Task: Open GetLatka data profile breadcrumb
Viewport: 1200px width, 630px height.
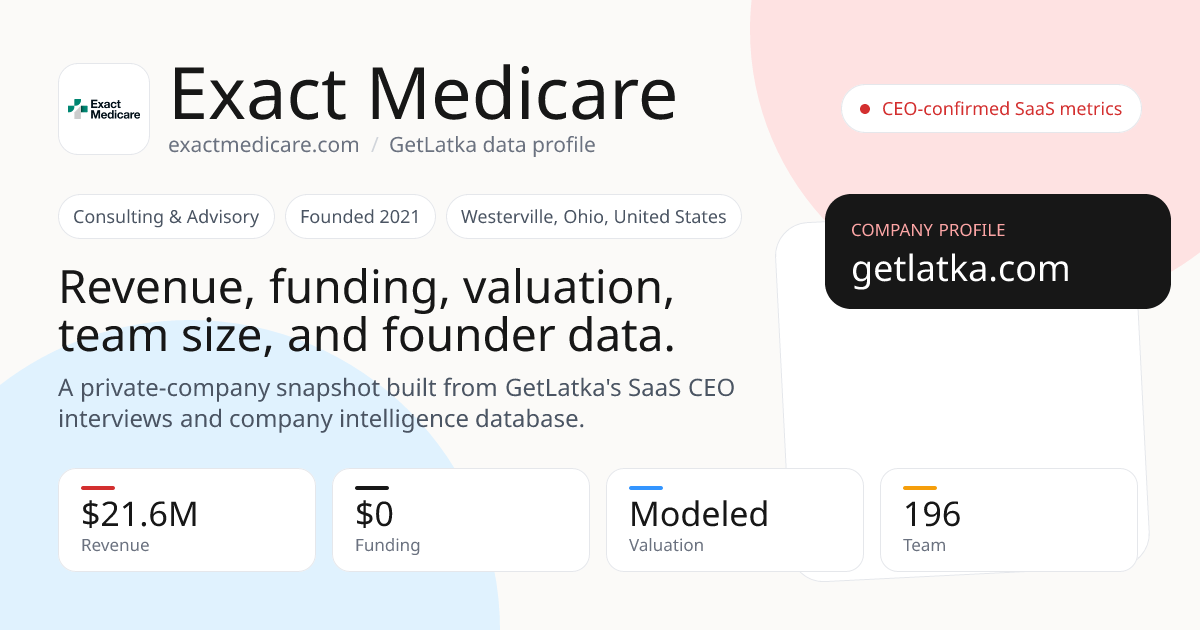Action: click(x=492, y=145)
